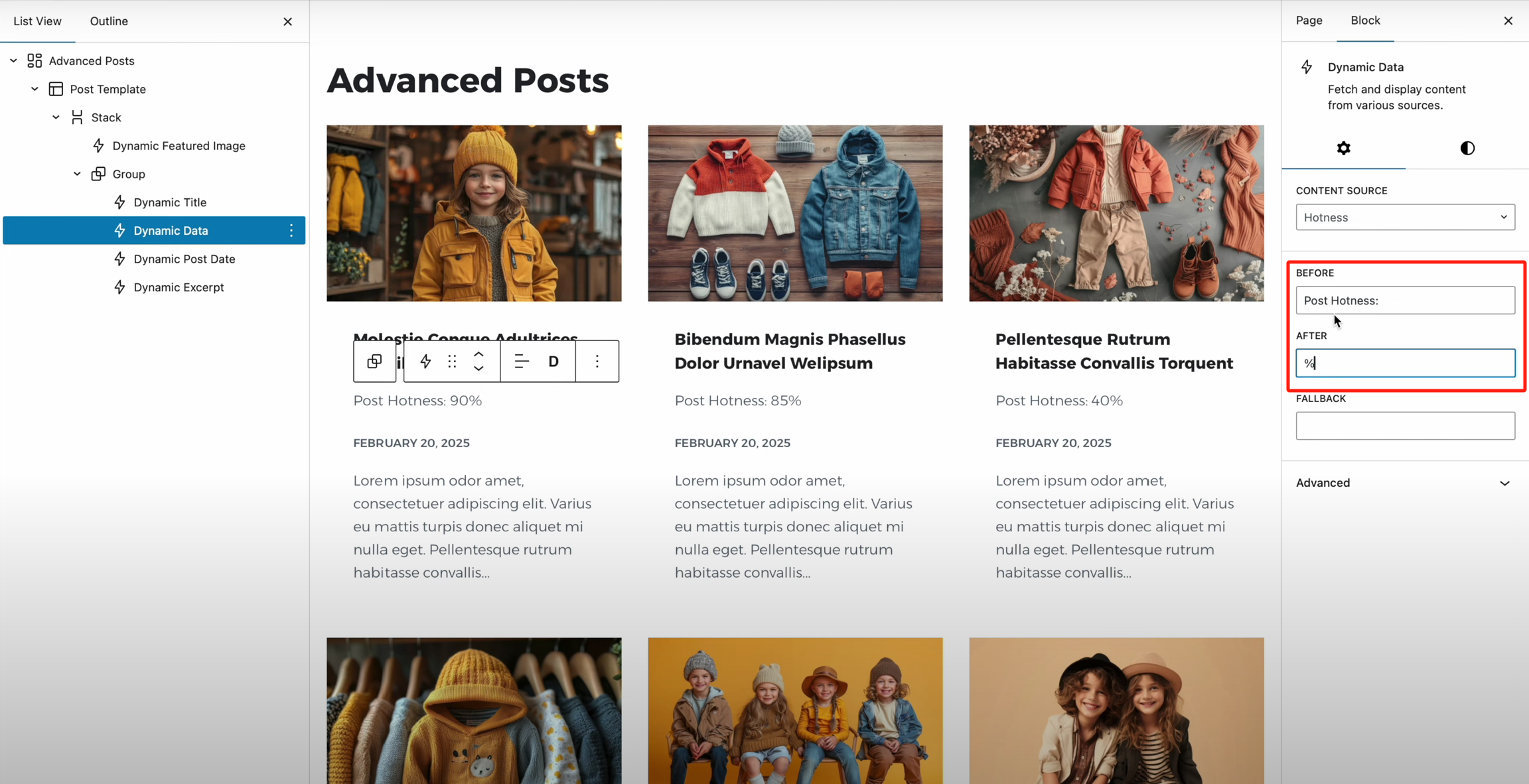Click the lightning block type icon in the toolbar
The image size is (1529, 784).
click(x=425, y=361)
